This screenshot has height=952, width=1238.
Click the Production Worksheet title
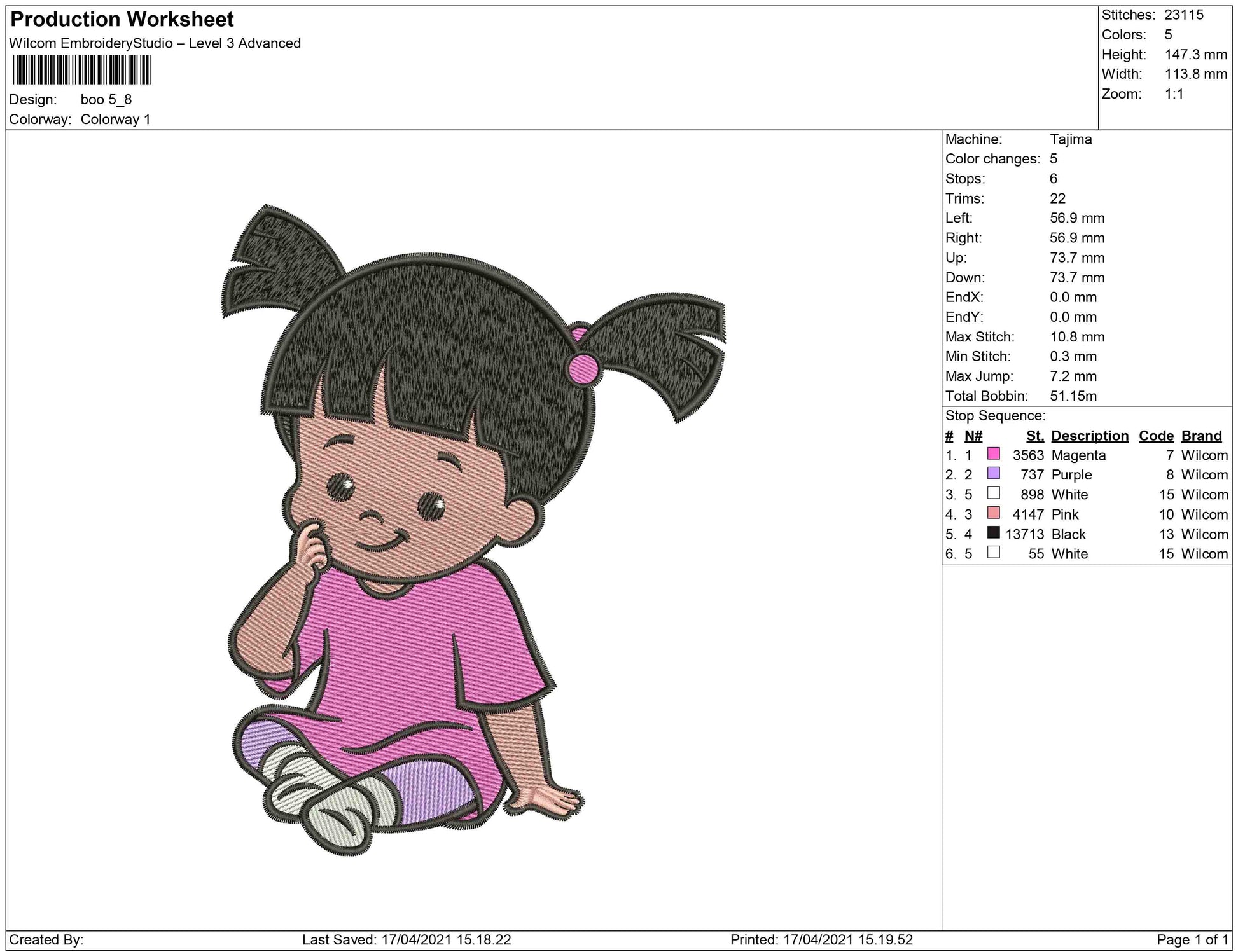click(x=122, y=20)
